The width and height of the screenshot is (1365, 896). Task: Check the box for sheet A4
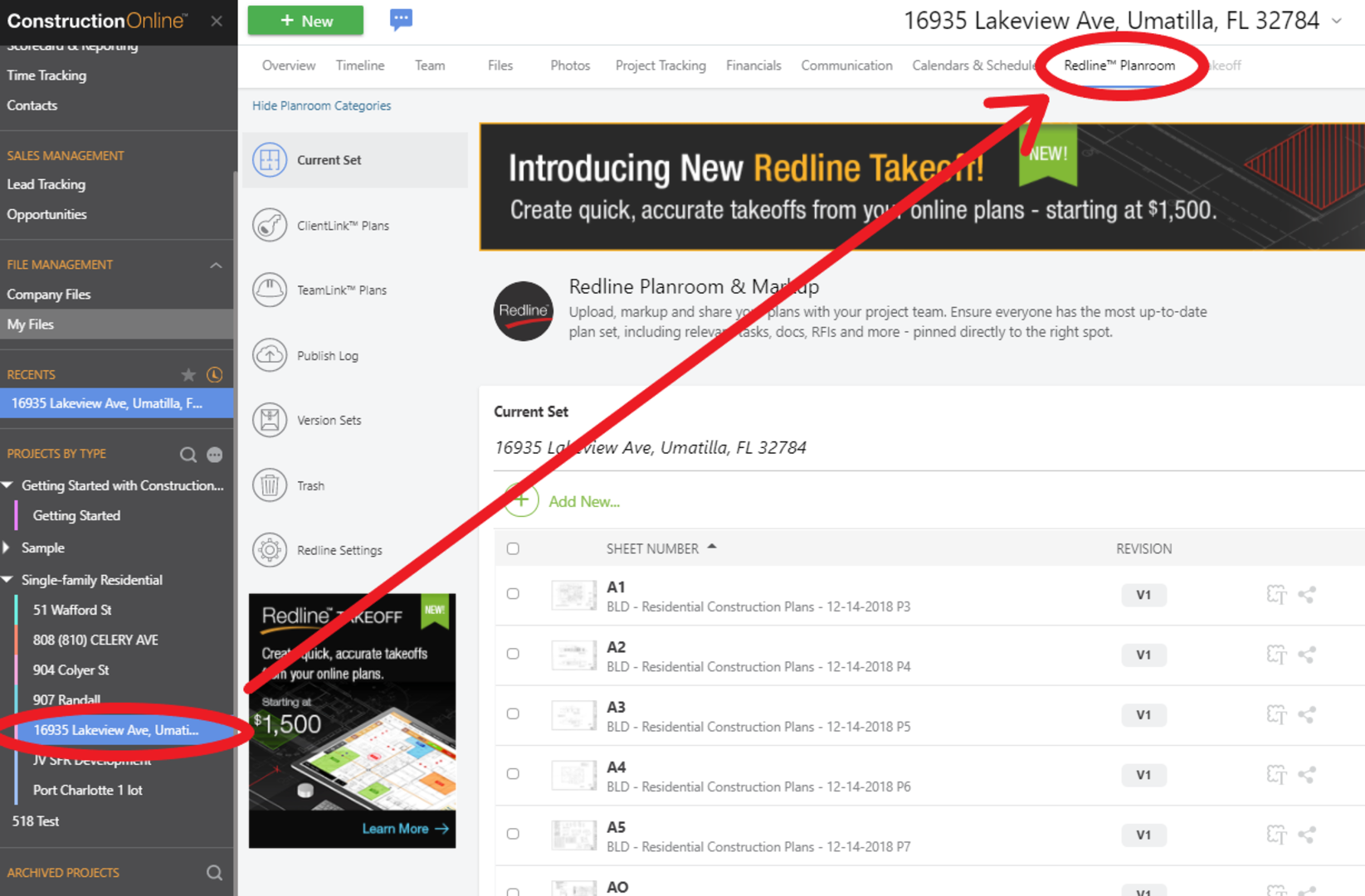coord(513,773)
